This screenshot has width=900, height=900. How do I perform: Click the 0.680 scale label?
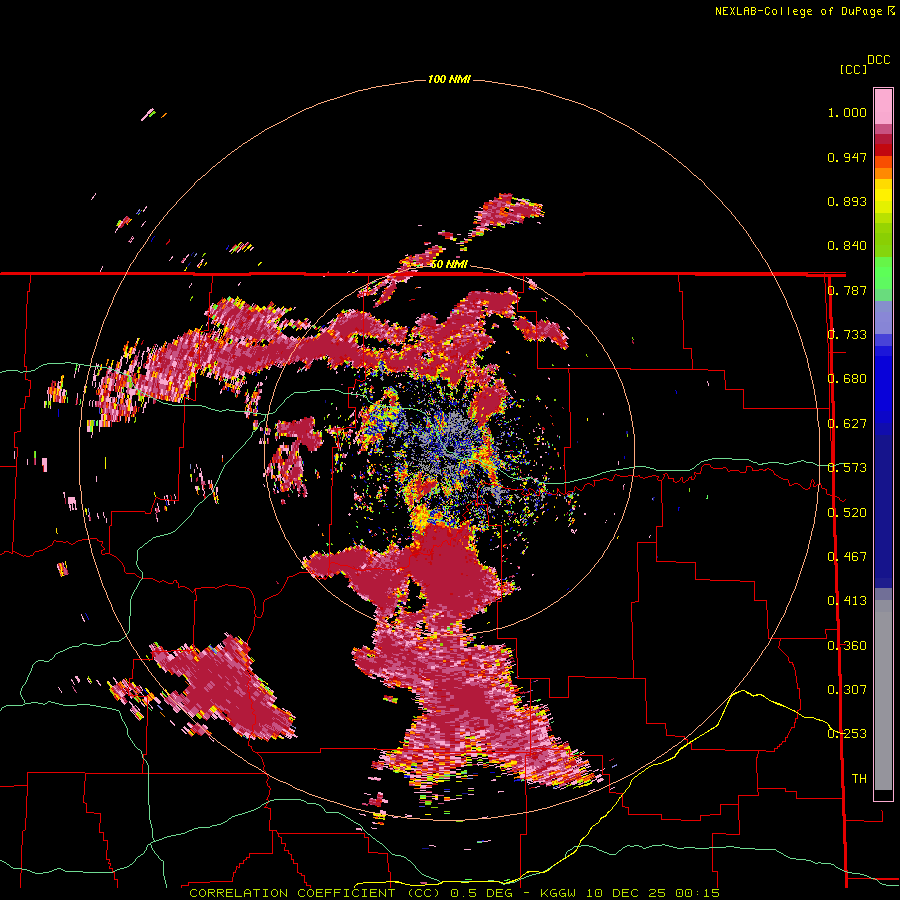[x=847, y=379]
